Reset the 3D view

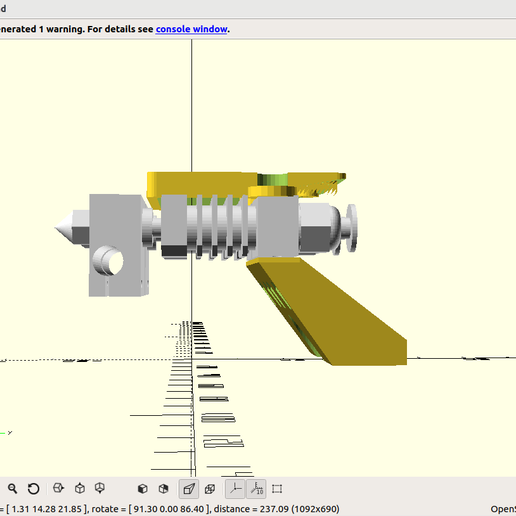tap(33, 489)
